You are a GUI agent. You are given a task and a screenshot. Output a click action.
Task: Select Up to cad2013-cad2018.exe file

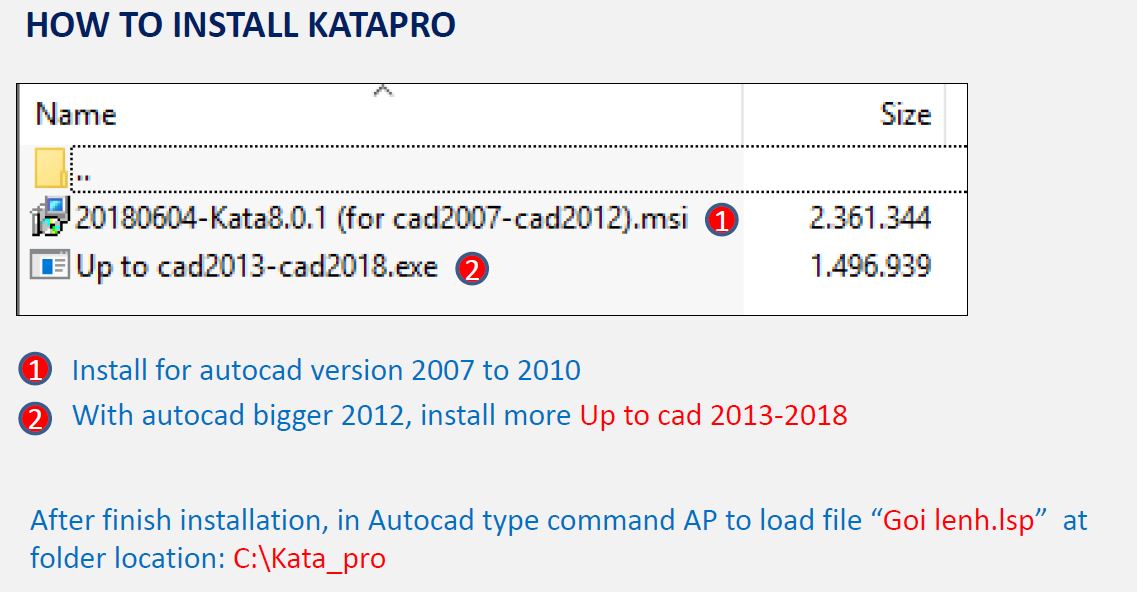[257, 266]
